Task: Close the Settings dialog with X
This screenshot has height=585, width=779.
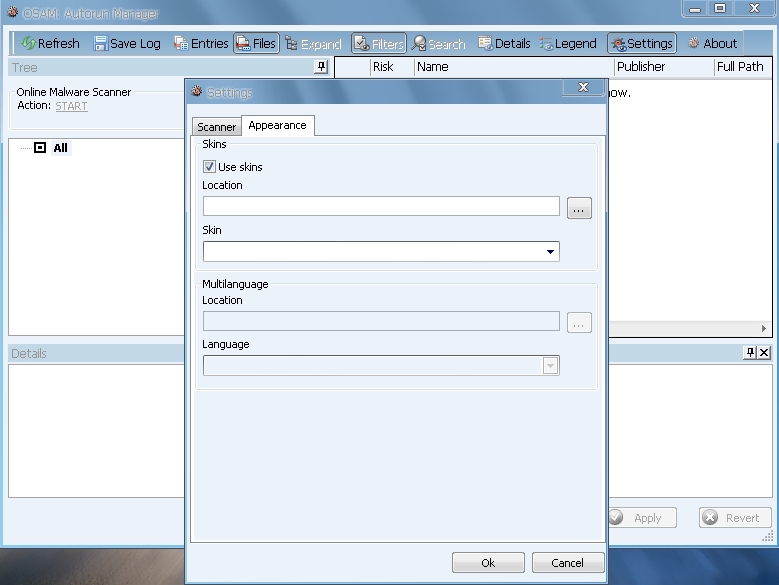Action: [583, 87]
